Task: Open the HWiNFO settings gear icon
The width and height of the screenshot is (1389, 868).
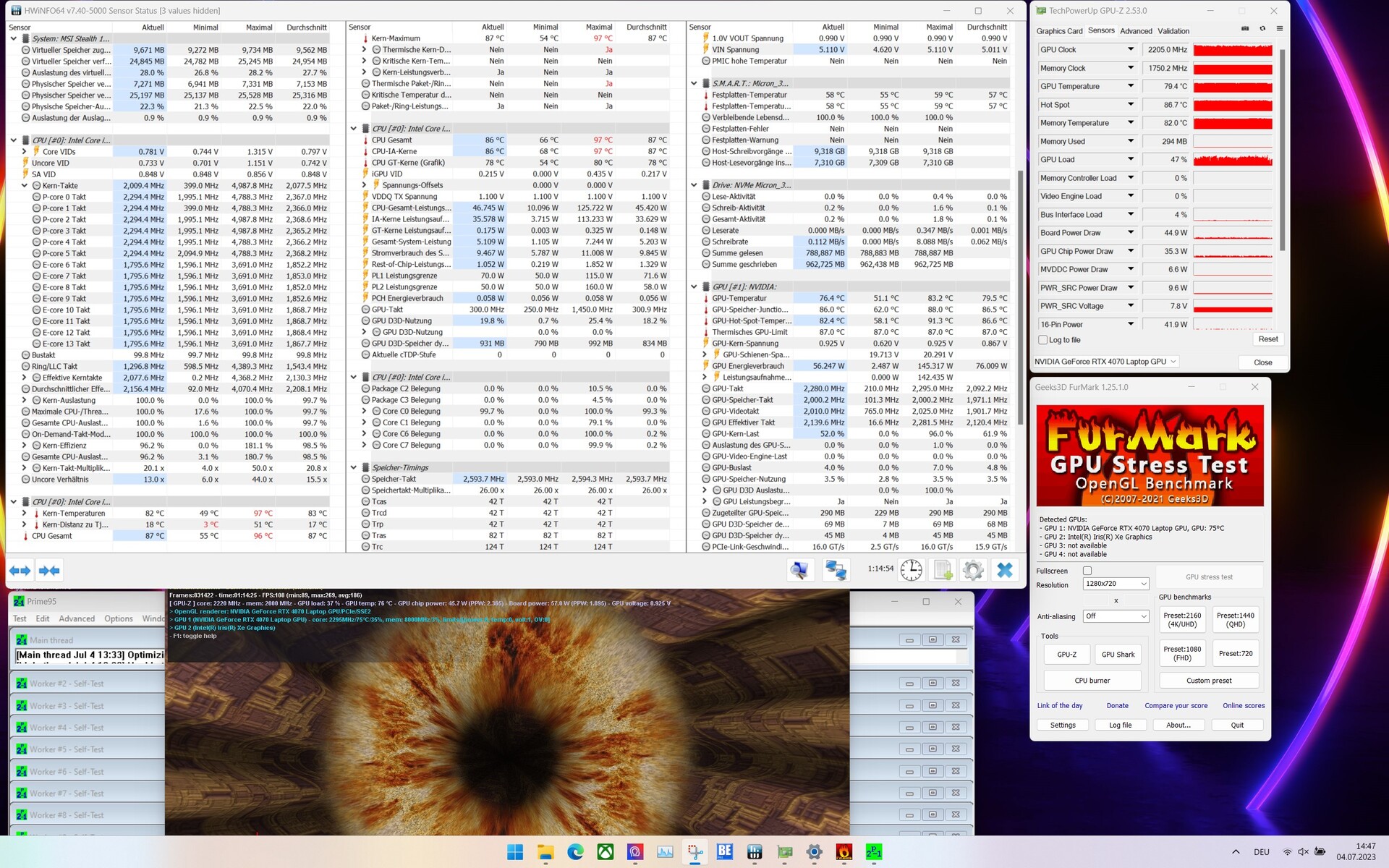Action: tap(973, 570)
